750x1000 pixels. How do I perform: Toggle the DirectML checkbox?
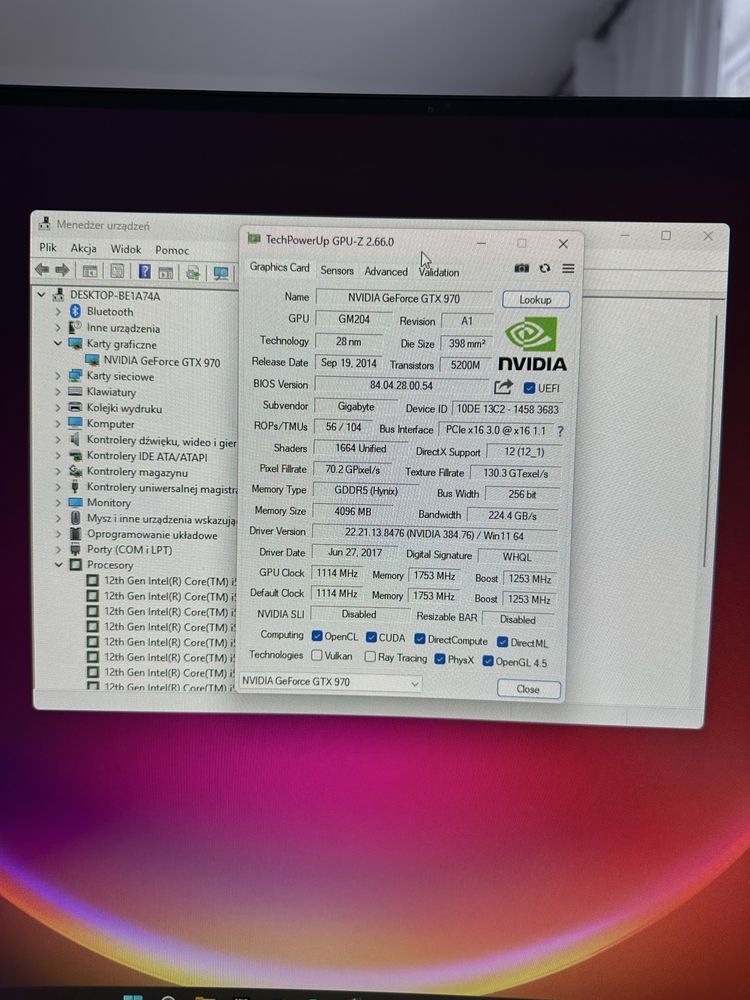click(x=503, y=642)
